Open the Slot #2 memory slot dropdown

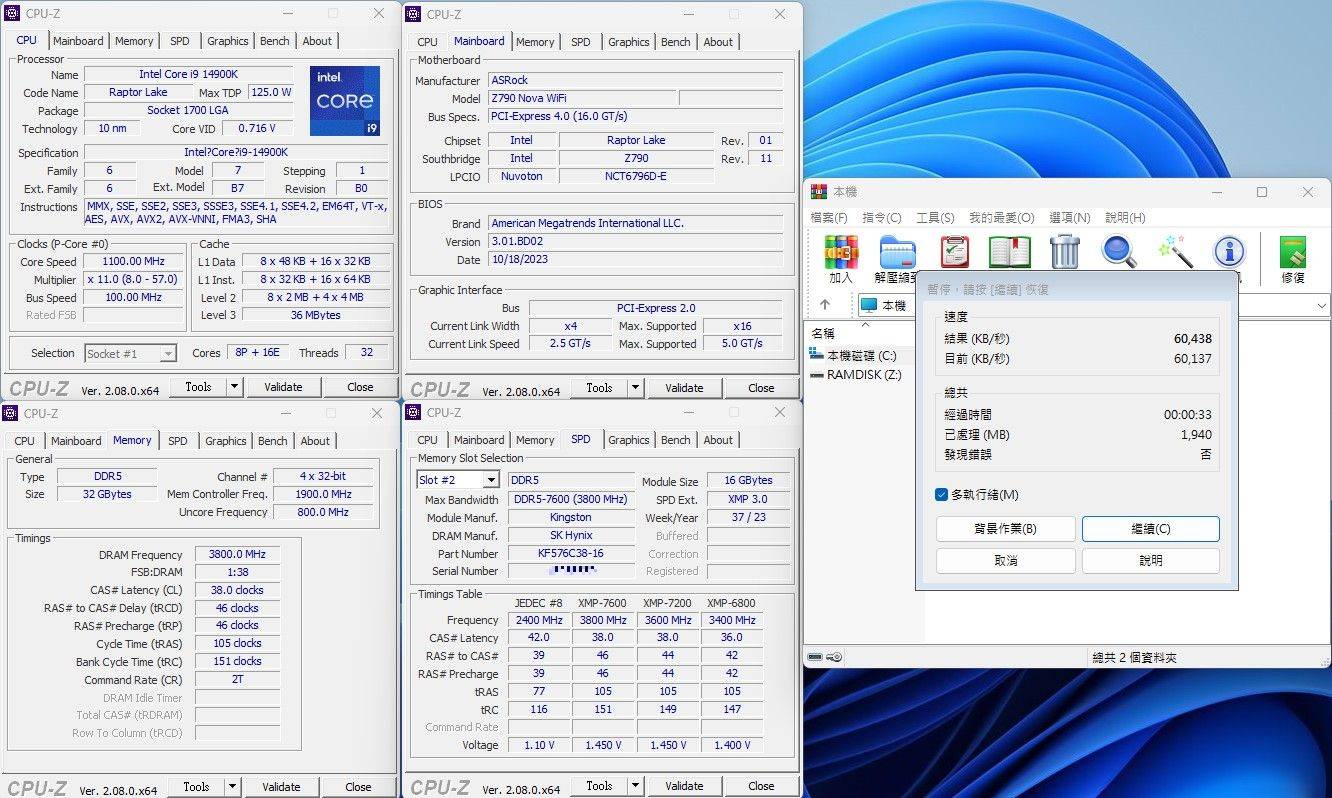tap(490, 481)
